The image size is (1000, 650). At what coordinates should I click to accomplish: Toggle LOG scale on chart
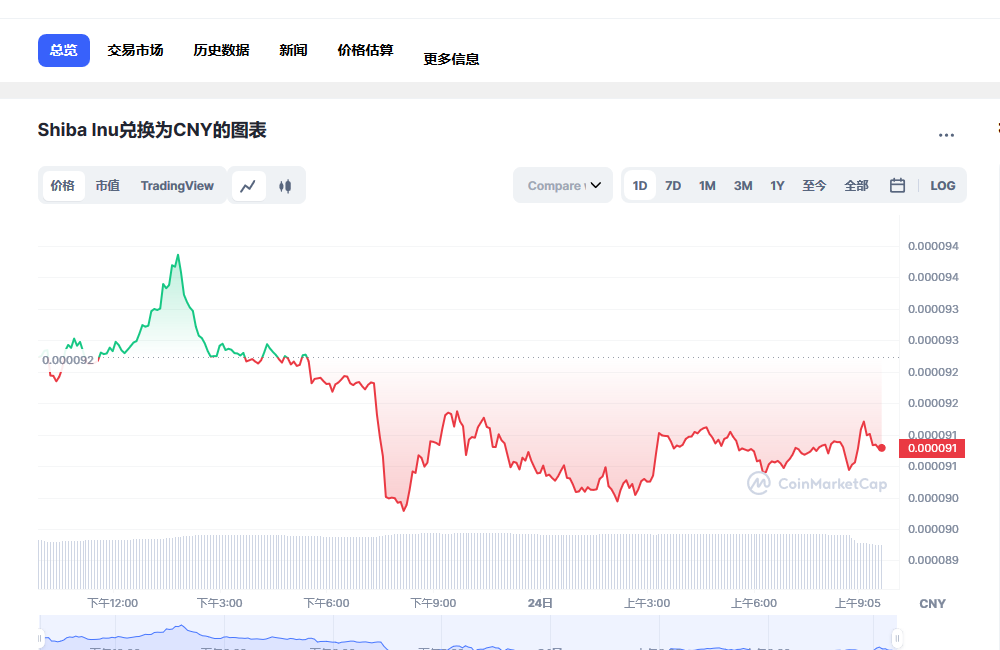[943, 186]
